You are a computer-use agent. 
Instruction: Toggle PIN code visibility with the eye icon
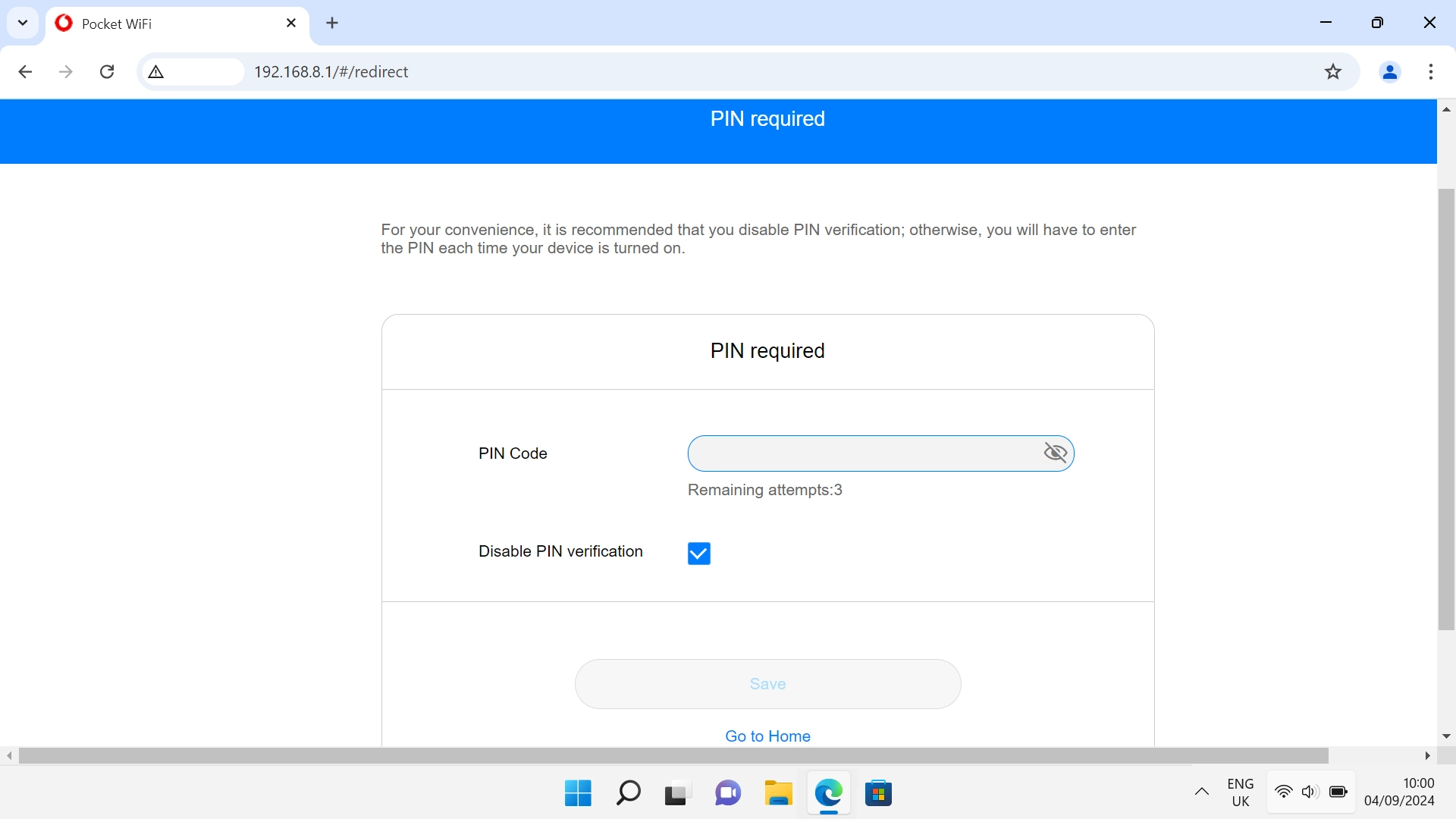(x=1056, y=453)
